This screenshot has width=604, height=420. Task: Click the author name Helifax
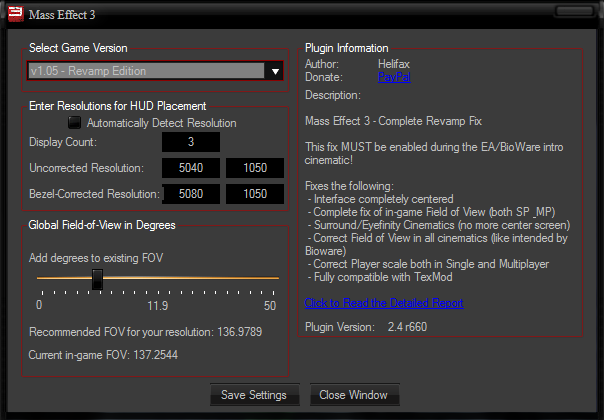coord(394,64)
